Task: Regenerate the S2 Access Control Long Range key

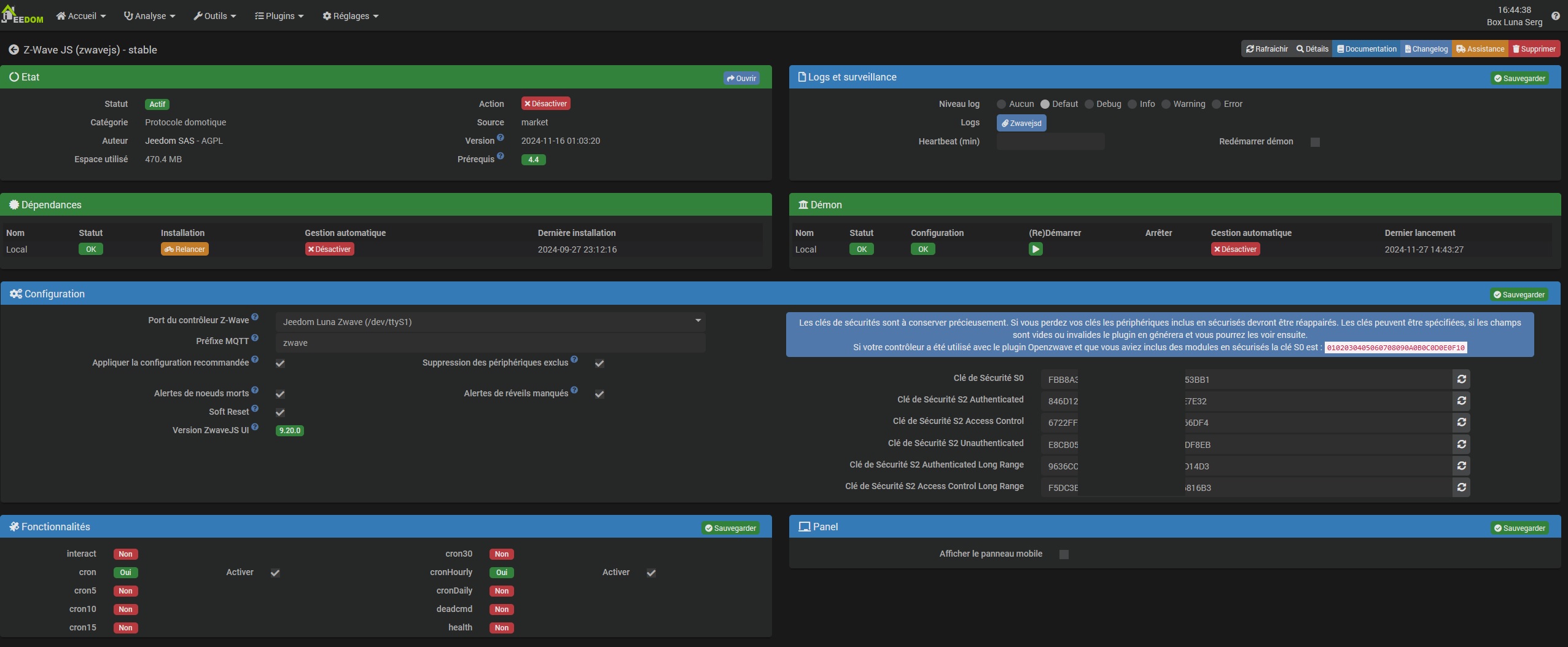Action: [1461, 487]
